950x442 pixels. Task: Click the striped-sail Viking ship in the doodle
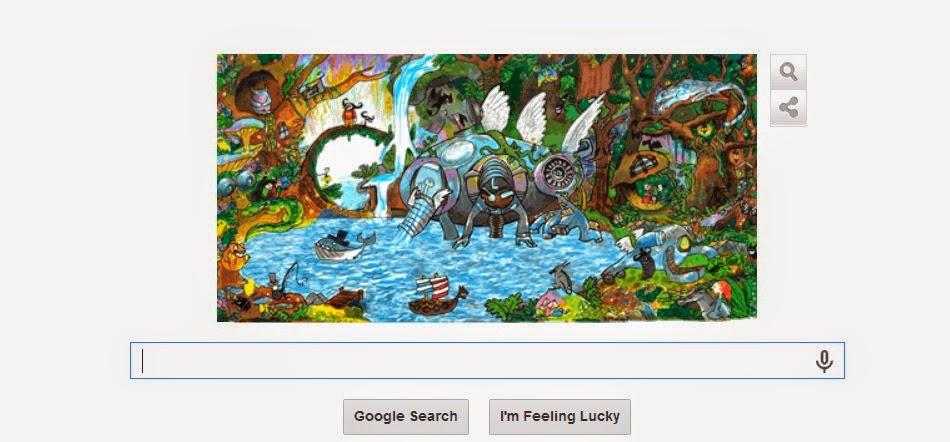[x=437, y=295]
